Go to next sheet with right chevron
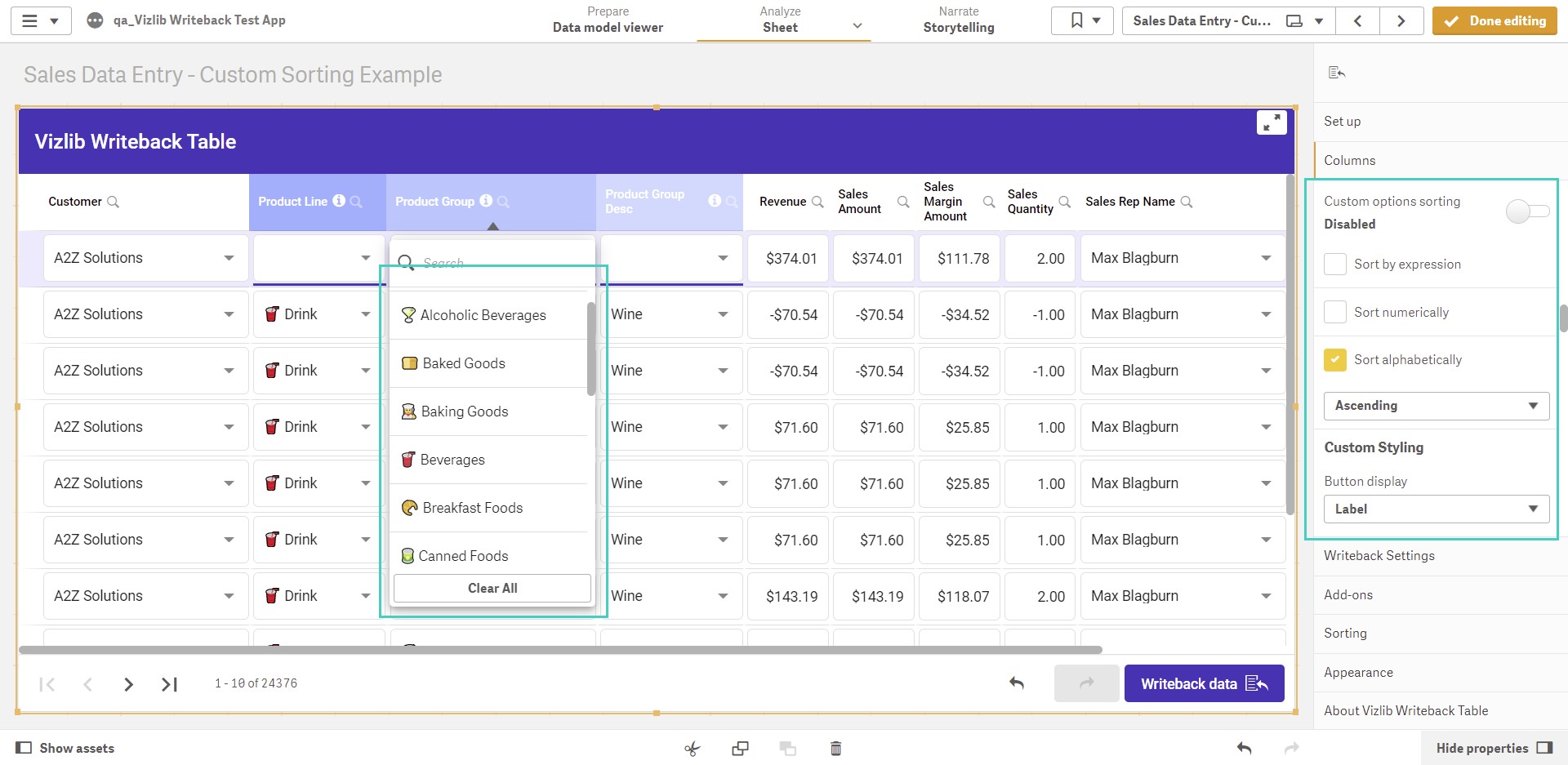The width and height of the screenshot is (1568, 765). coord(1401,20)
